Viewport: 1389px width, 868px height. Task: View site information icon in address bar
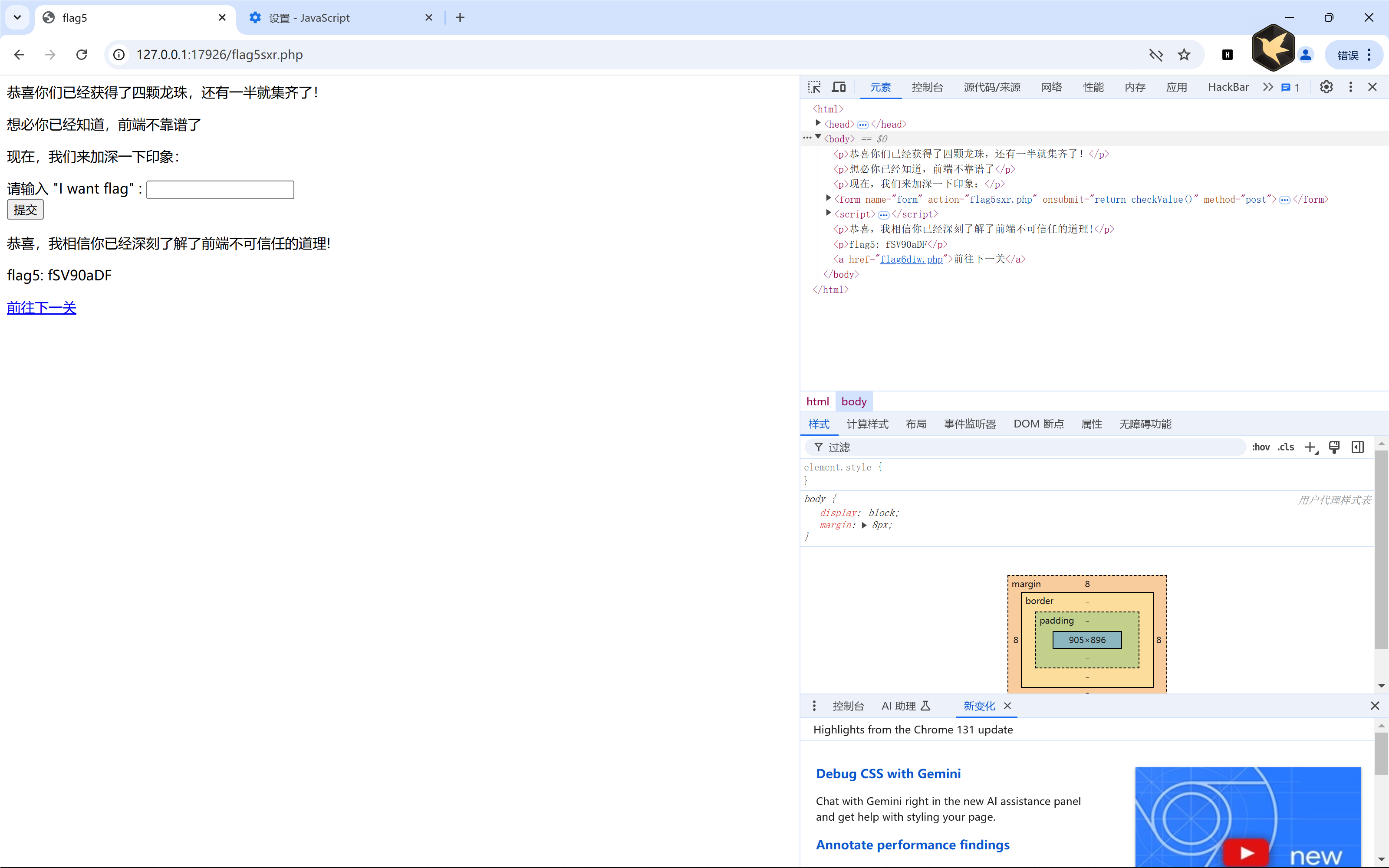coord(119,55)
